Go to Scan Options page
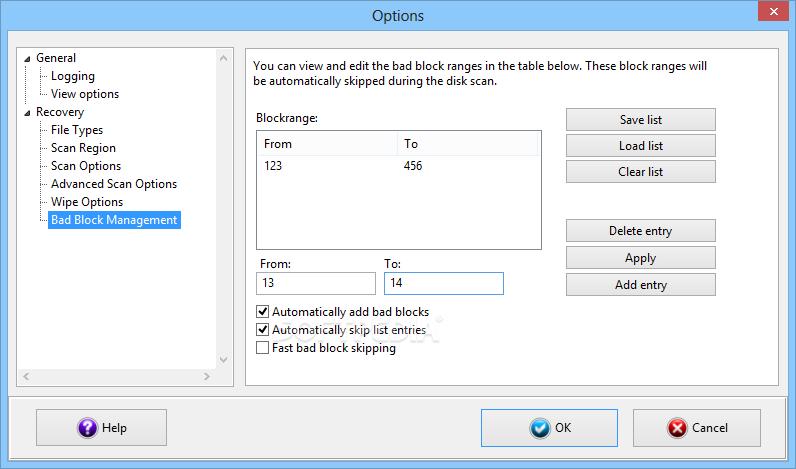Screen dimensions: 796x469 (x=86, y=166)
